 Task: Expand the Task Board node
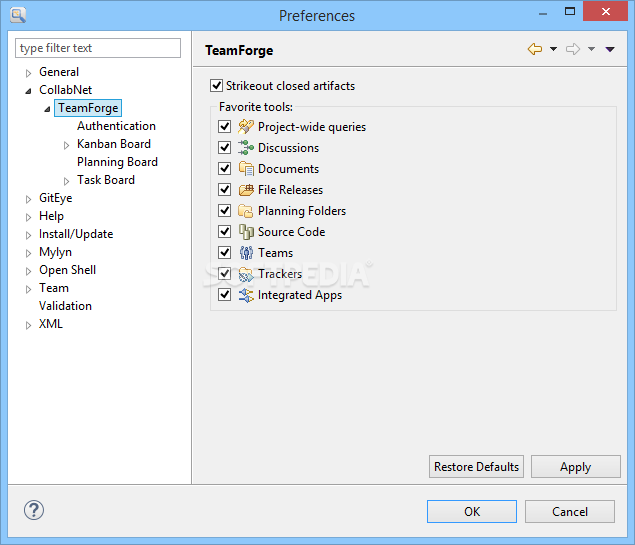[66, 181]
